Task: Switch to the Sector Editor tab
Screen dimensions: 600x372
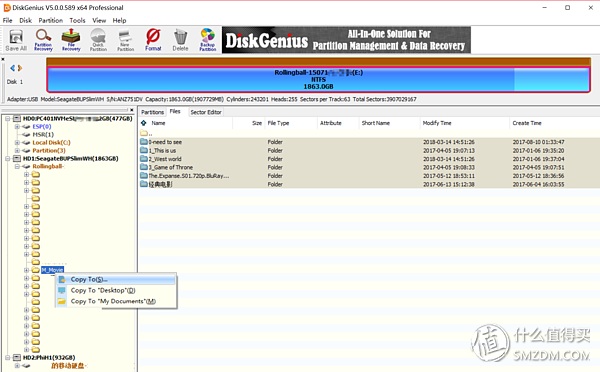Action: pos(206,112)
